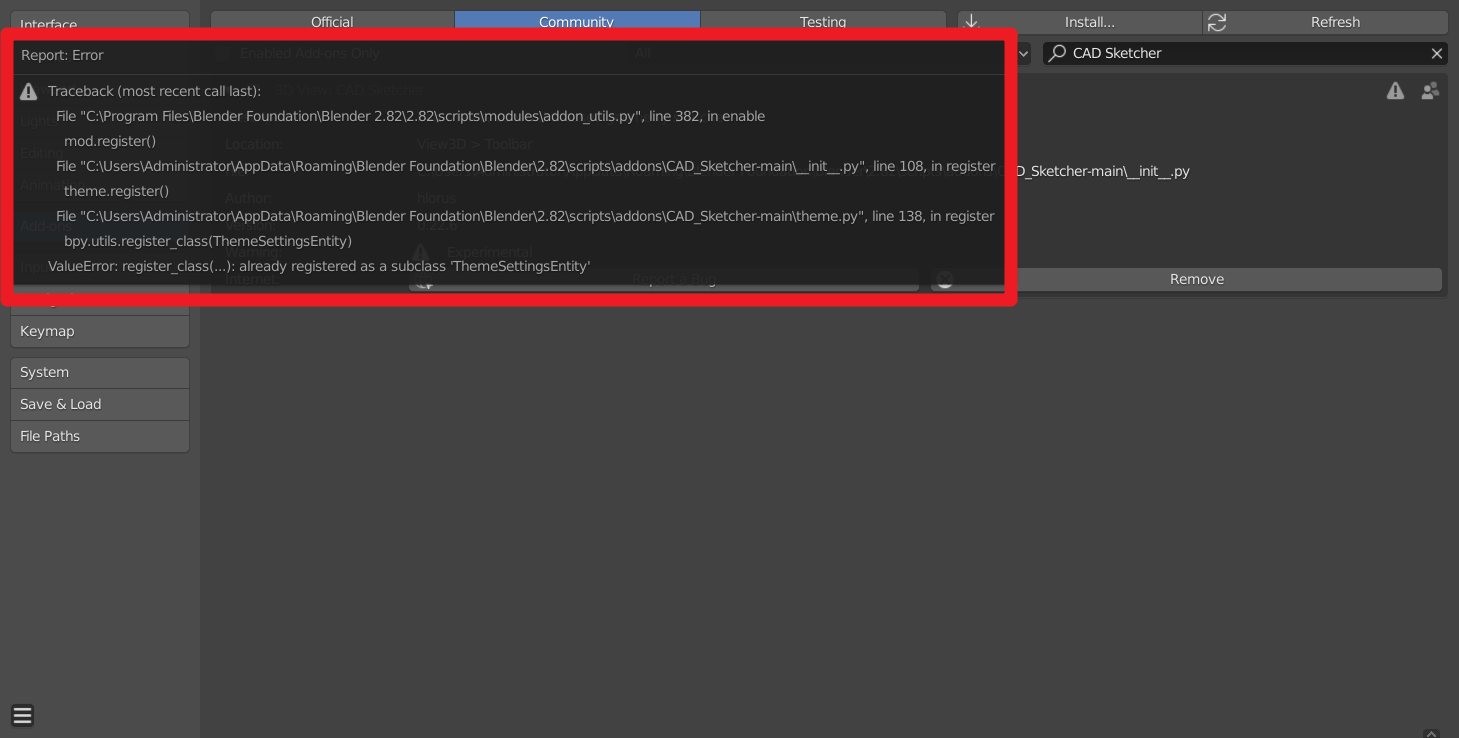Refresh the add-on list
Image resolution: width=1459 pixels, height=738 pixels.
pyautogui.click(x=1325, y=21)
